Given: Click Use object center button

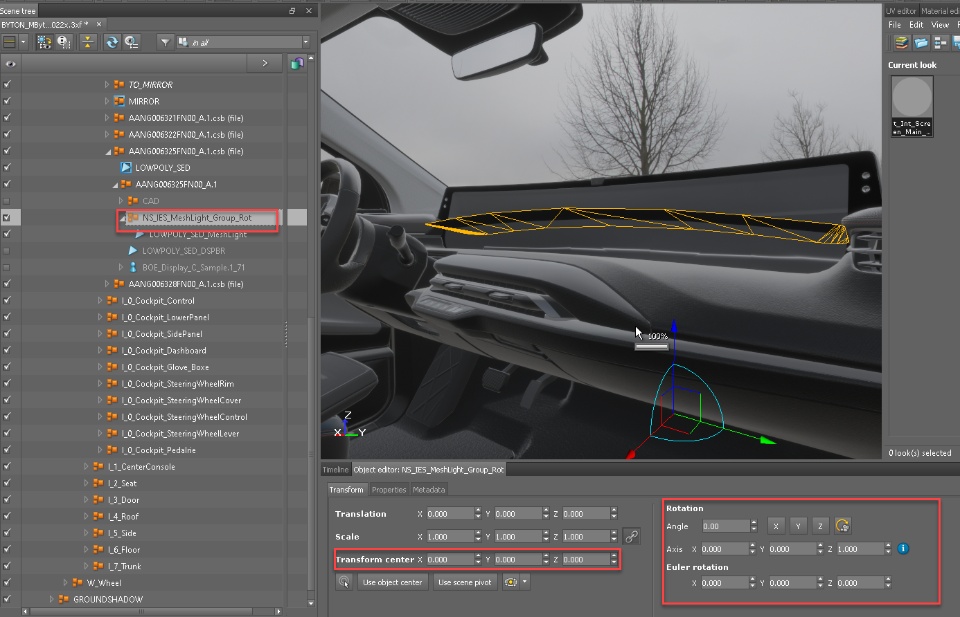Looking at the screenshot, I should tap(392, 582).
